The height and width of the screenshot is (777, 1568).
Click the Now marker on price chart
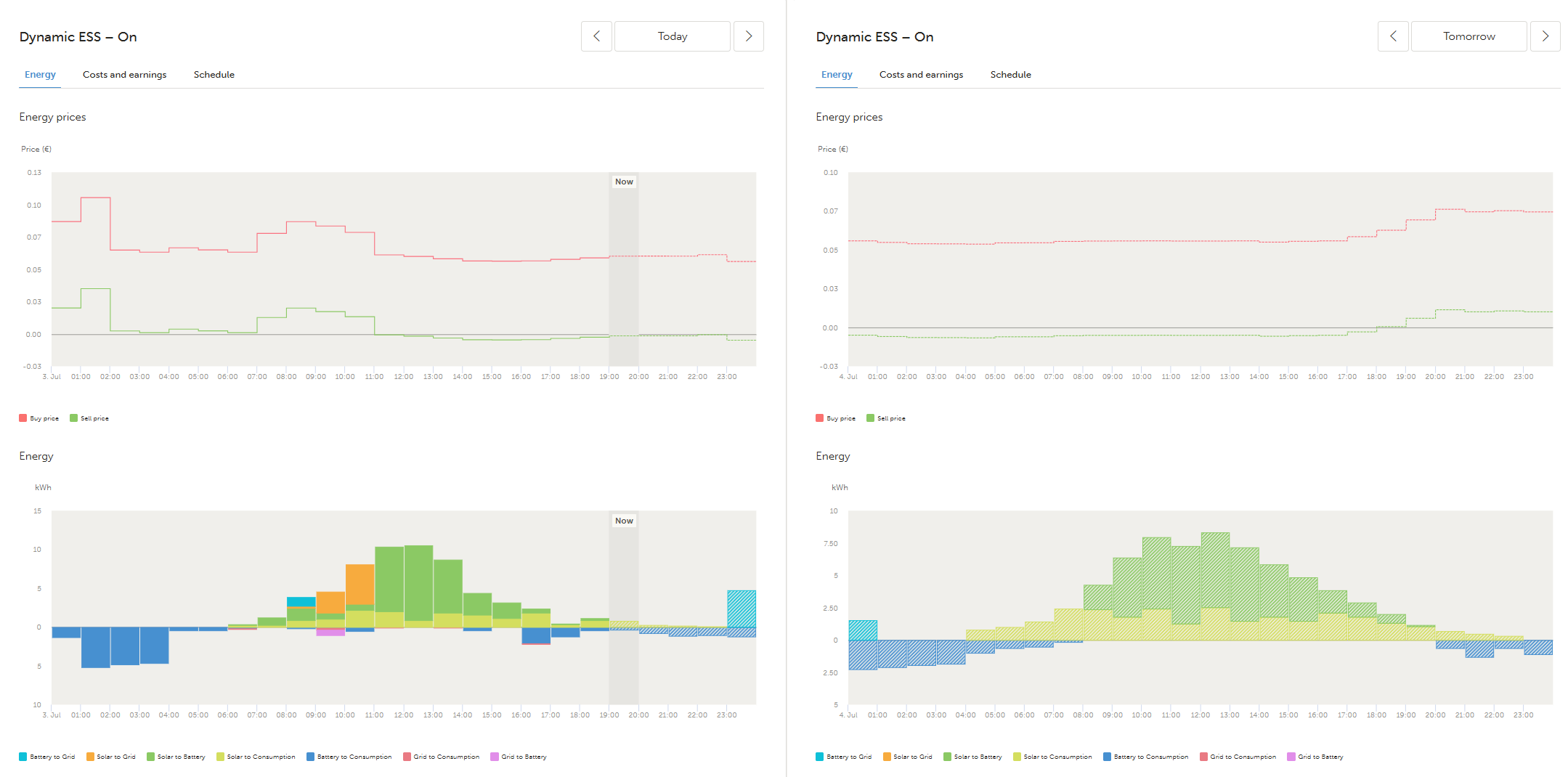(624, 182)
